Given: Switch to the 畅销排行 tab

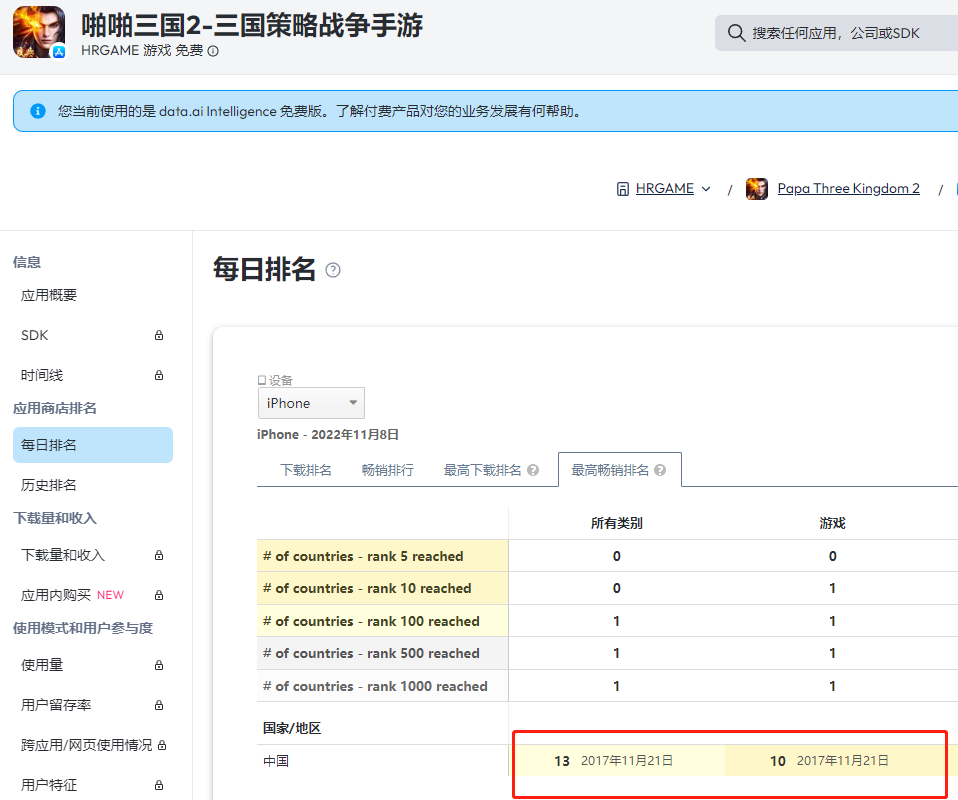Looking at the screenshot, I should 388,469.
